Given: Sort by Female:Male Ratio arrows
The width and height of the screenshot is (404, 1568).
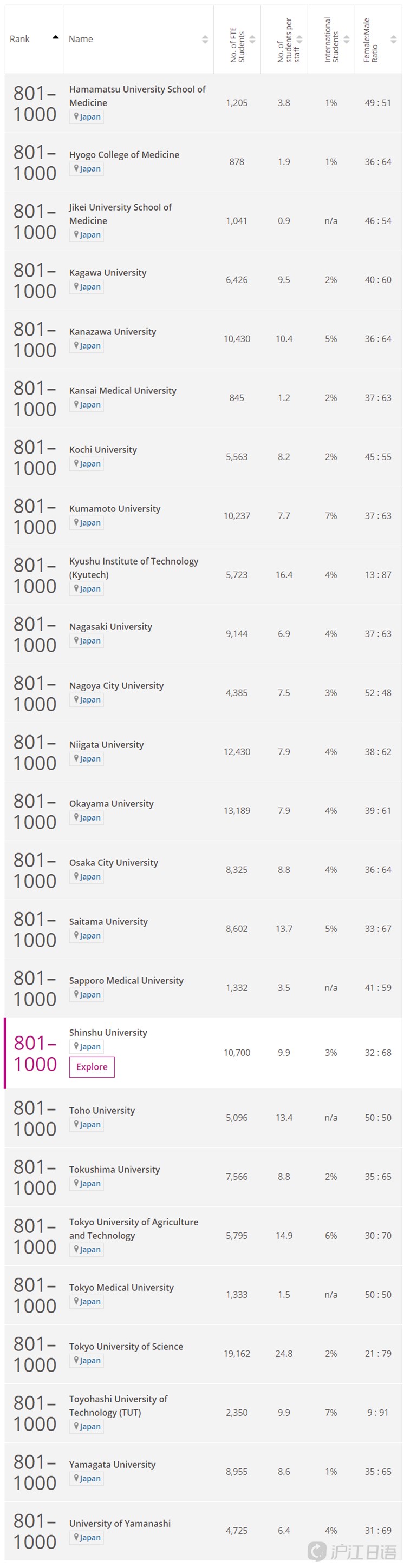Looking at the screenshot, I should pyautogui.click(x=393, y=40).
